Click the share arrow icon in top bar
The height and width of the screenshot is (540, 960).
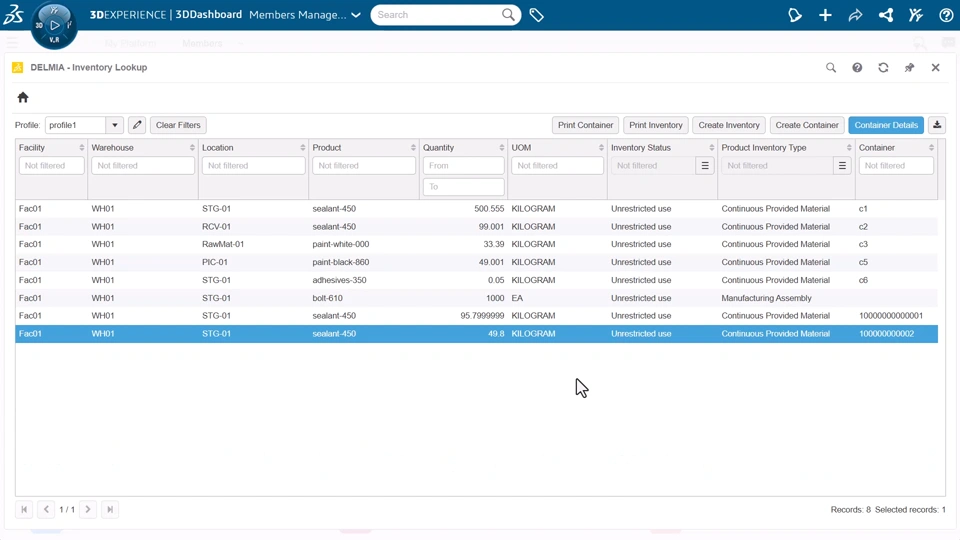855,15
